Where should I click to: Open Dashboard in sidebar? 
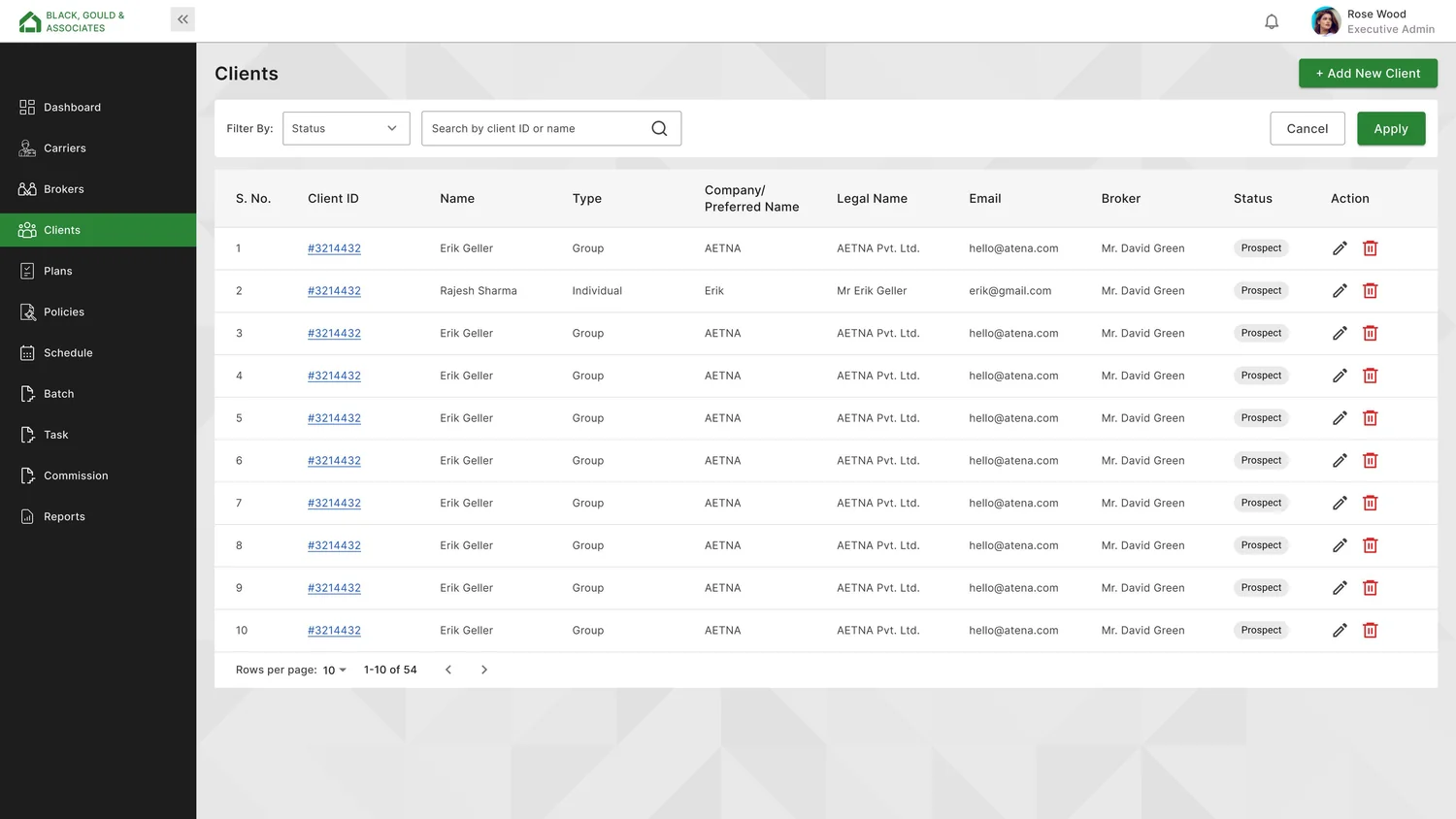(x=98, y=108)
